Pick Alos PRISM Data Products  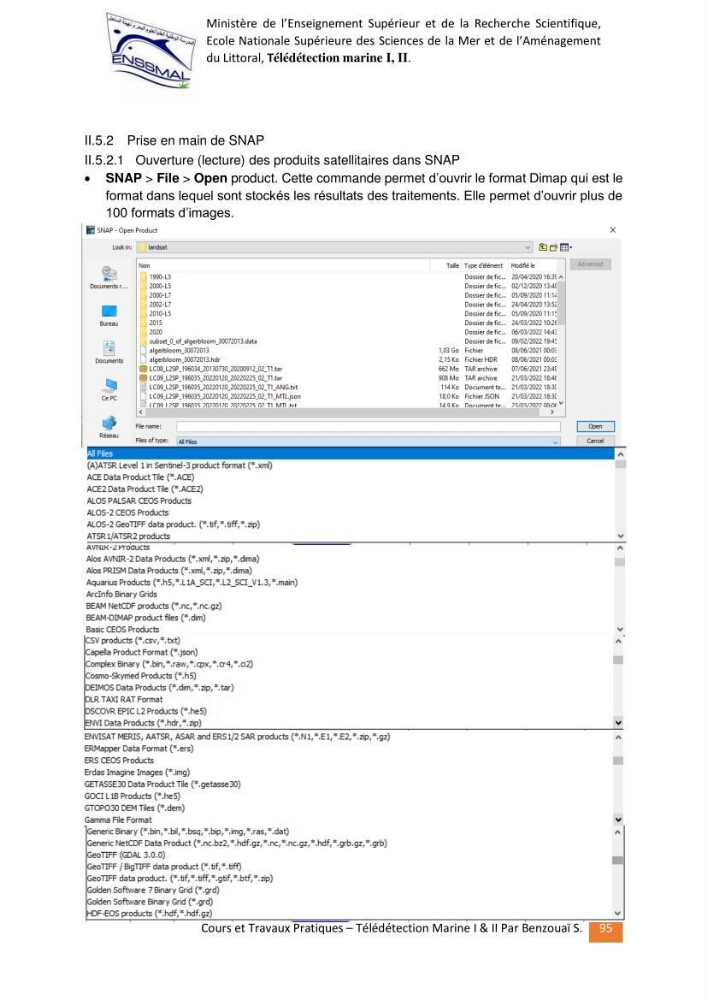tap(169, 571)
